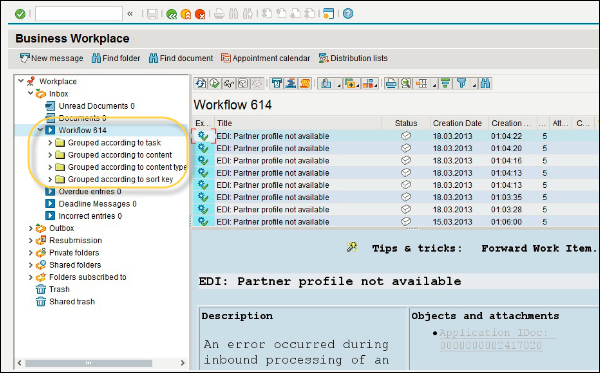Viewport: 600px width, 373px height.
Task: Click the Refresh icon in workflow toolbar
Action: click(200, 83)
